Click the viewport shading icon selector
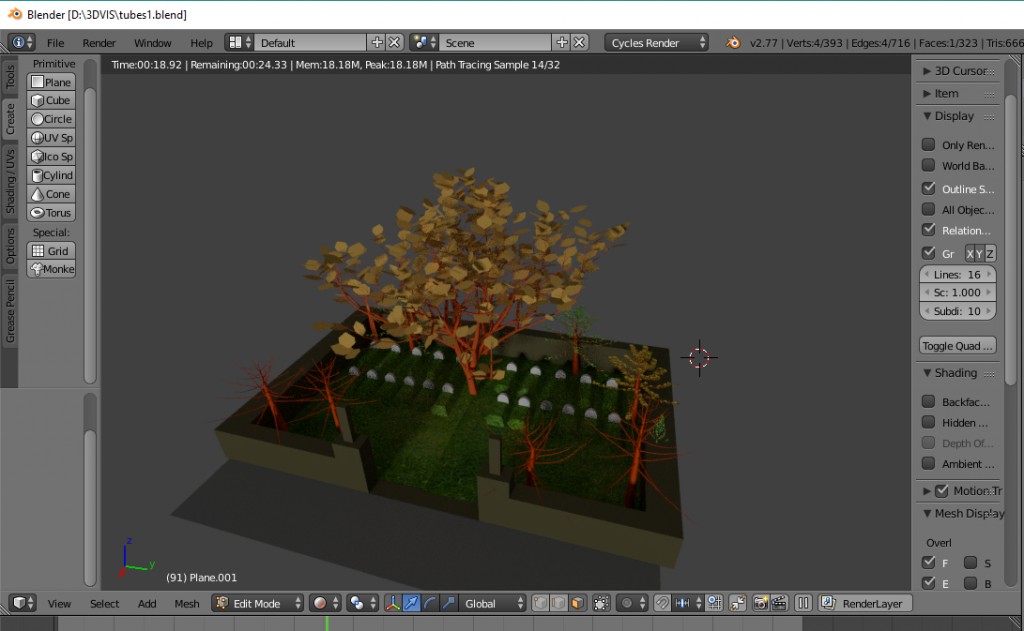This screenshot has height=631, width=1024. [320, 603]
